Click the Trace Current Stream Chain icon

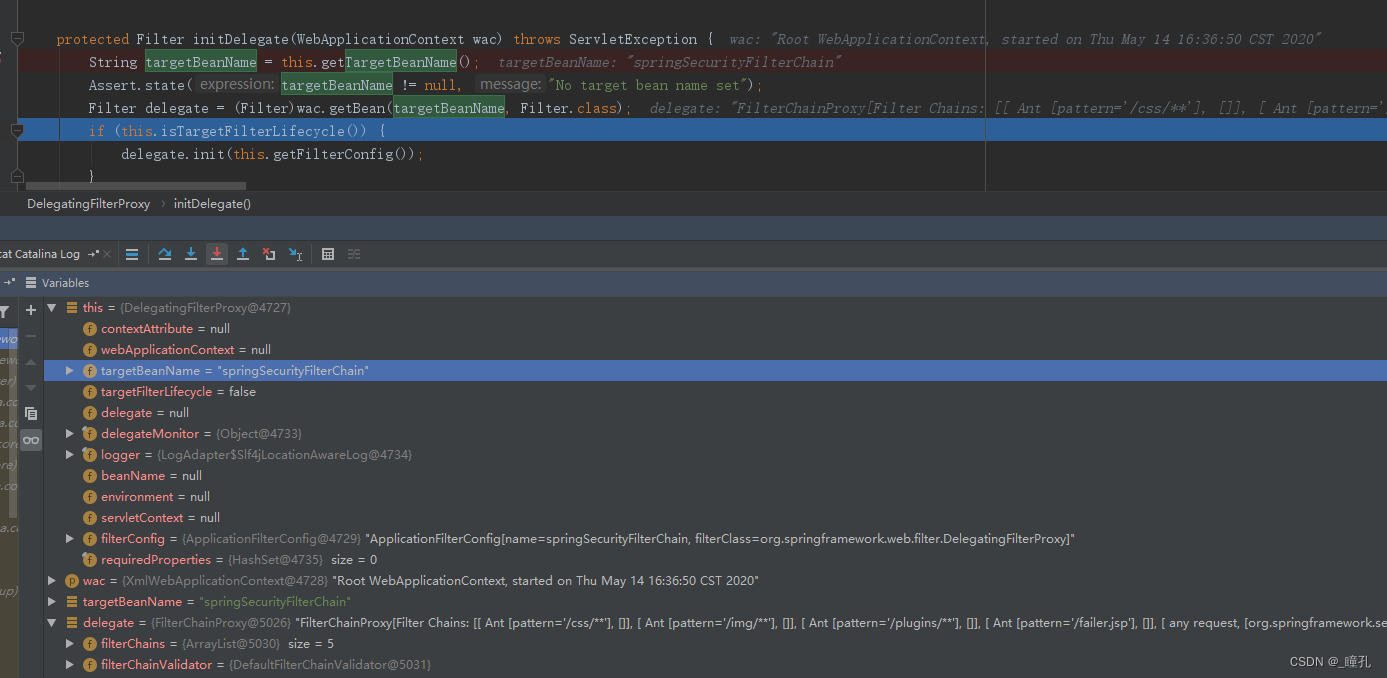pyautogui.click(x=354, y=254)
